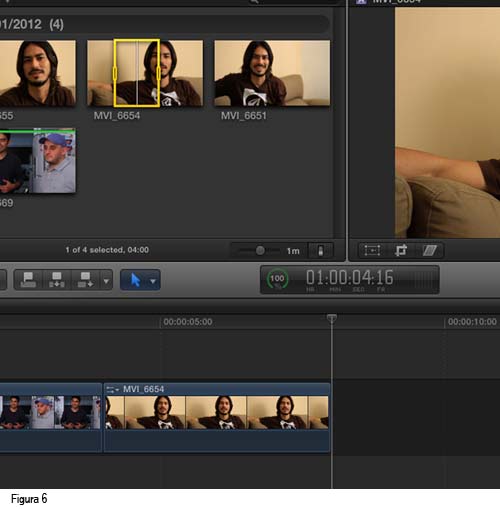This screenshot has width=500, height=509.
Task: Click the viewer video image
Action: tap(447, 122)
